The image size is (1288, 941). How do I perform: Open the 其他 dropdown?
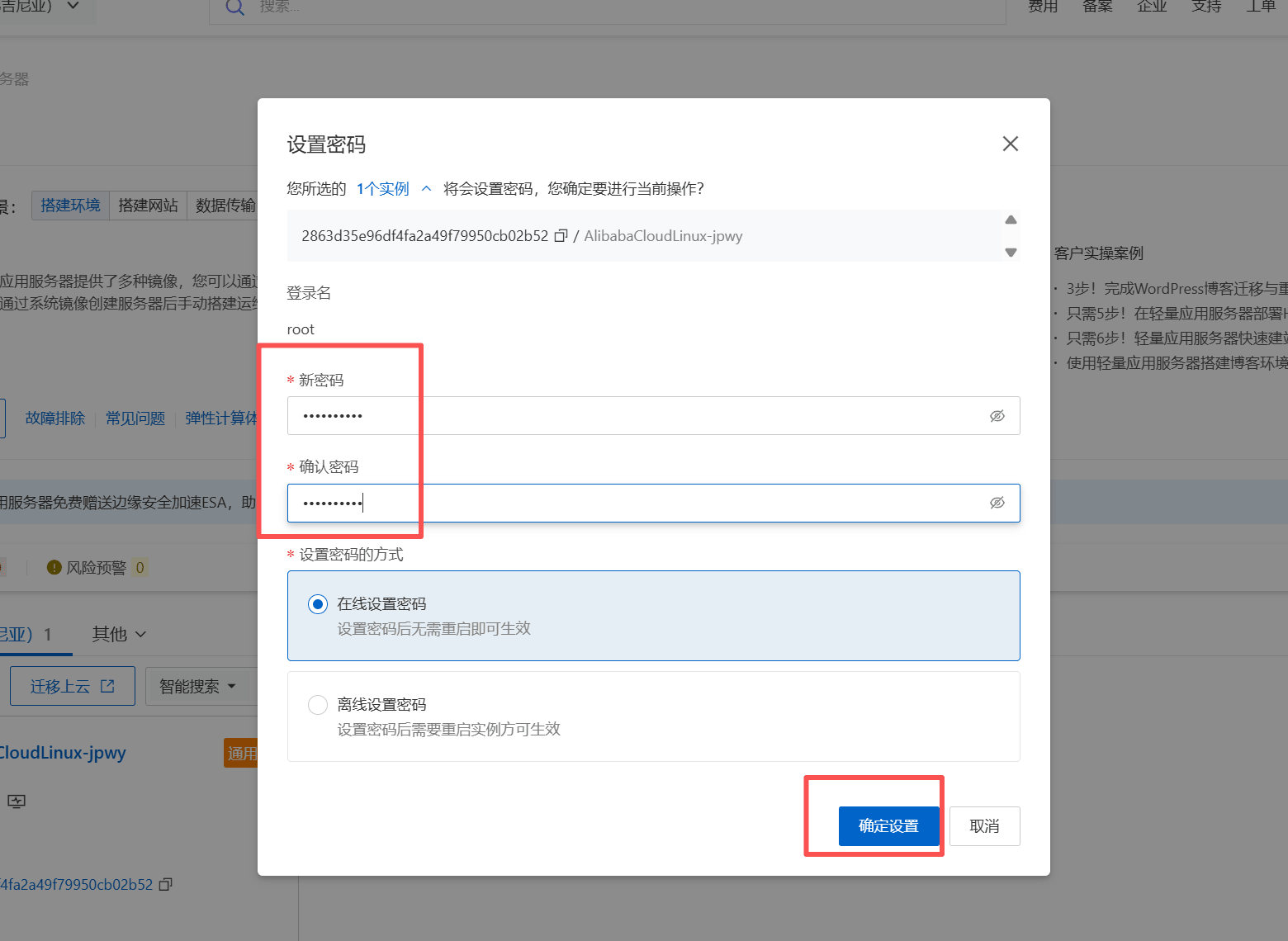119,634
